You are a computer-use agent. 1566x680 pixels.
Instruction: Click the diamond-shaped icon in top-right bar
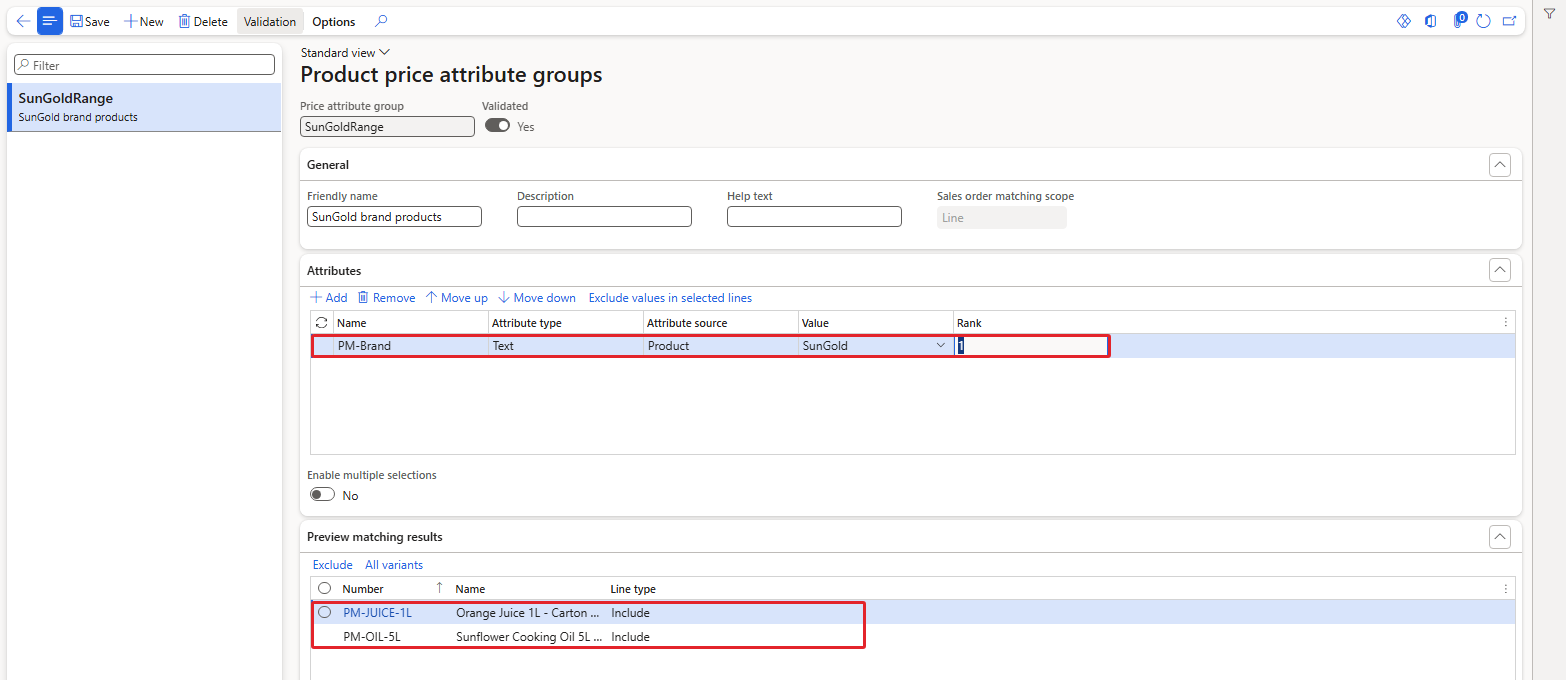coord(1403,21)
